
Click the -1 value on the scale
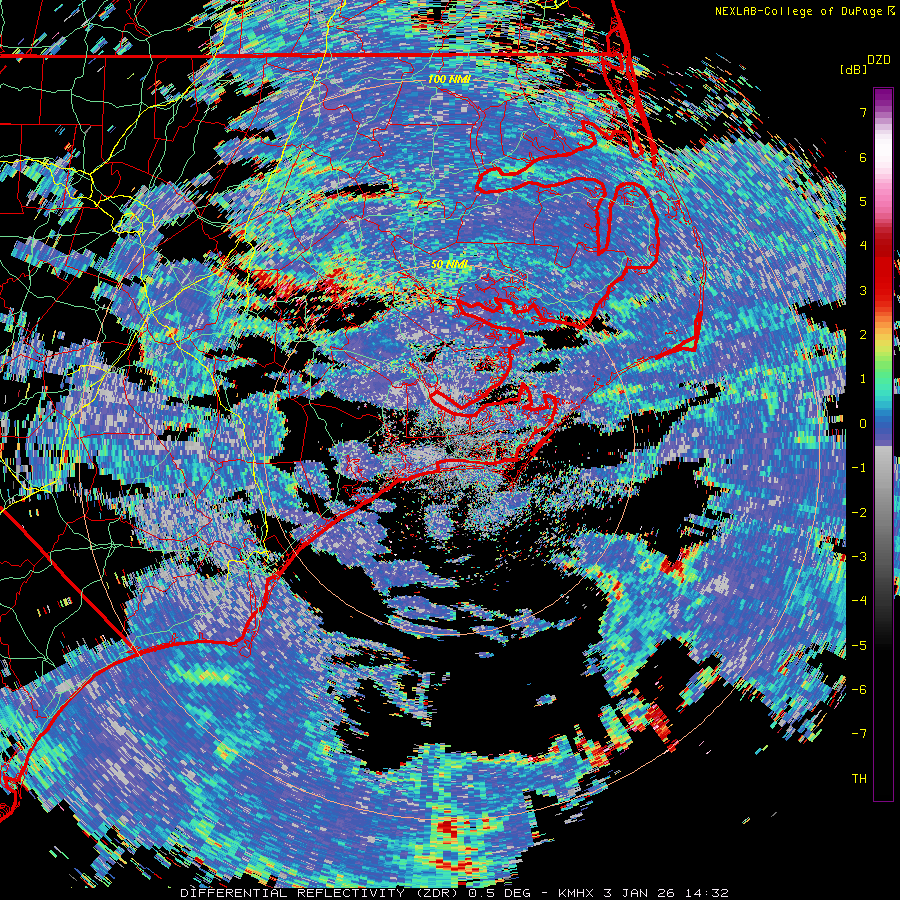tap(859, 468)
